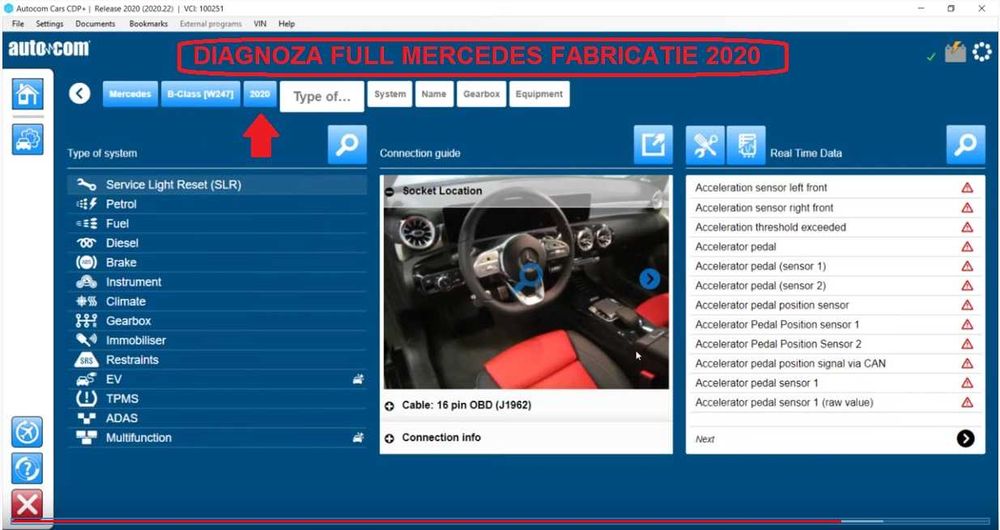Select Accelerator pedal (sensor 2) entry
The height and width of the screenshot is (530, 1000).
[835, 285]
